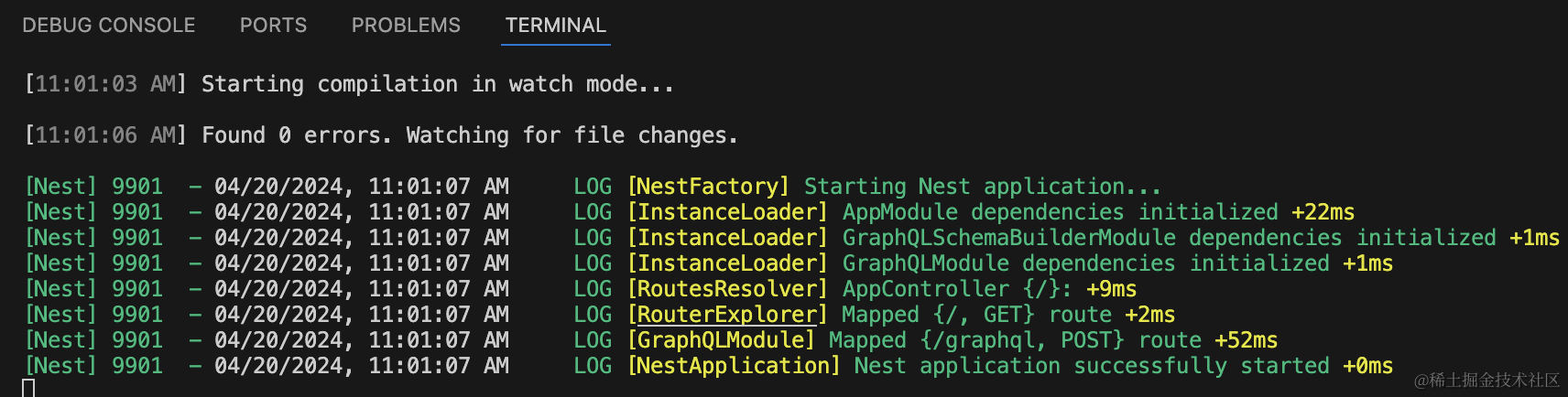Click the 稀土掘金技术社区 watermark
Image resolution: width=1568 pixels, height=397 pixels.
point(1486,380)
